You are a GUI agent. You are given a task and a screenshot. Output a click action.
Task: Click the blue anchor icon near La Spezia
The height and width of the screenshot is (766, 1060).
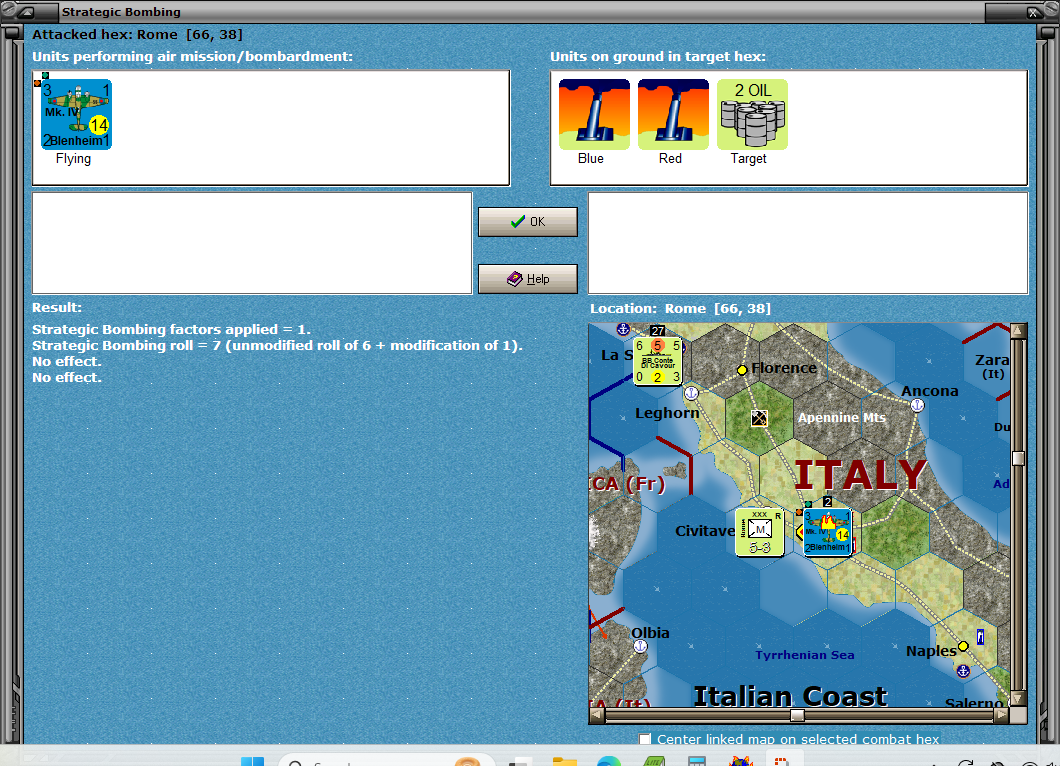point(623,329)
